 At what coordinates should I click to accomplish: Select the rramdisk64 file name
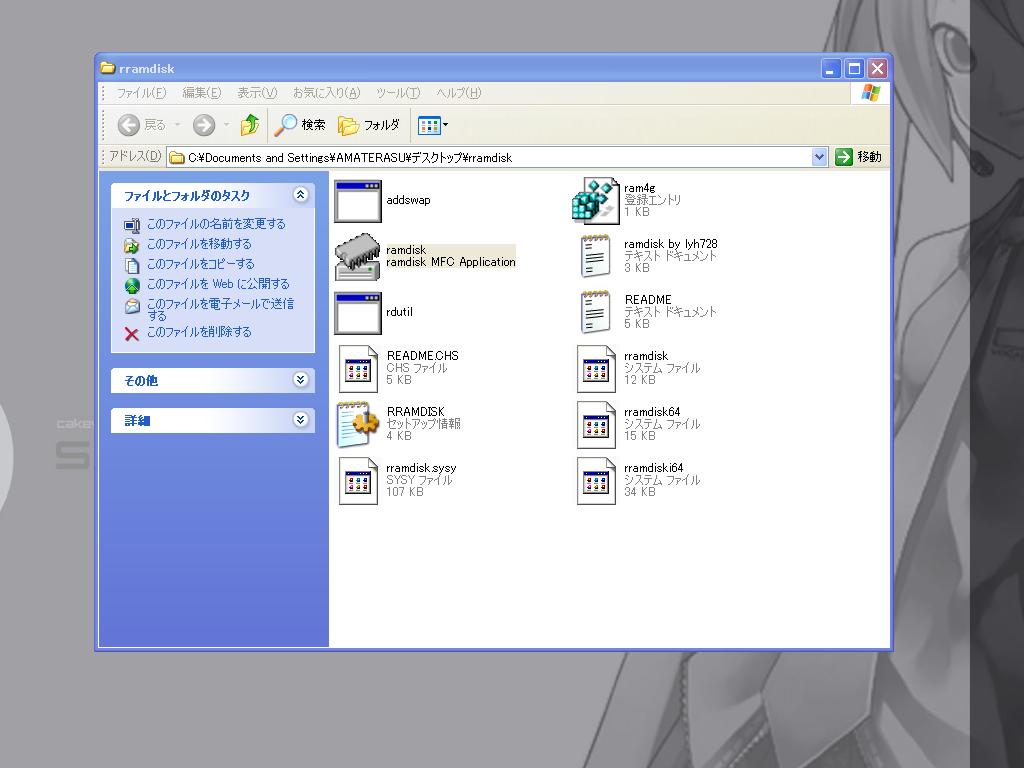652,411
